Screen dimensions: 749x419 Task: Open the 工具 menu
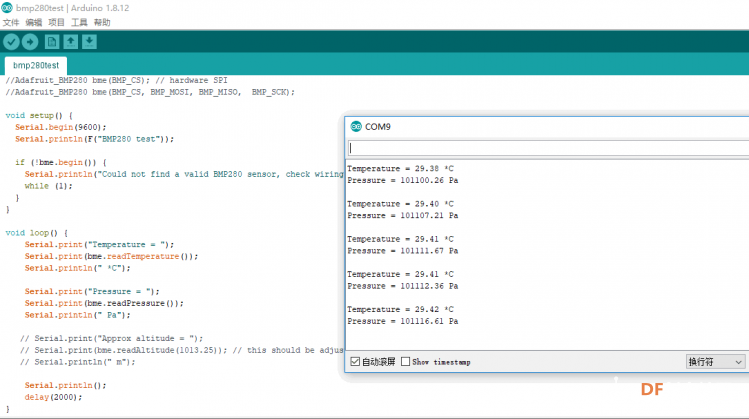(79, 22)
